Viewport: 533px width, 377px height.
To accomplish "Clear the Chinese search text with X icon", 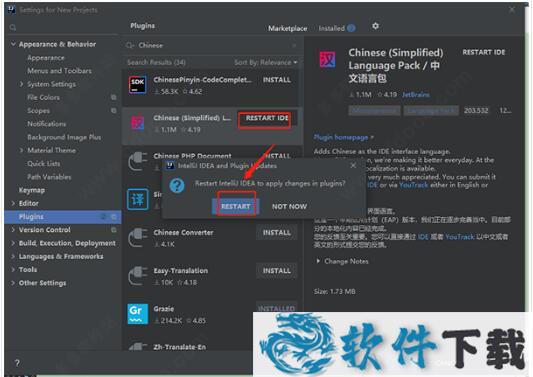I will click(x=294, y=45).
